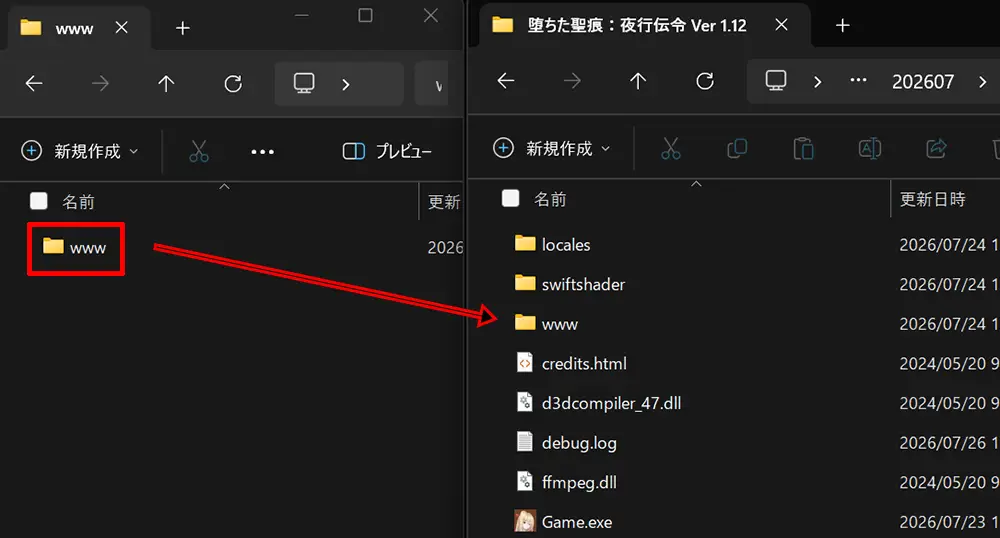
Task: Click the forward arrow in left www window
Action: click(x=100, y=84)
